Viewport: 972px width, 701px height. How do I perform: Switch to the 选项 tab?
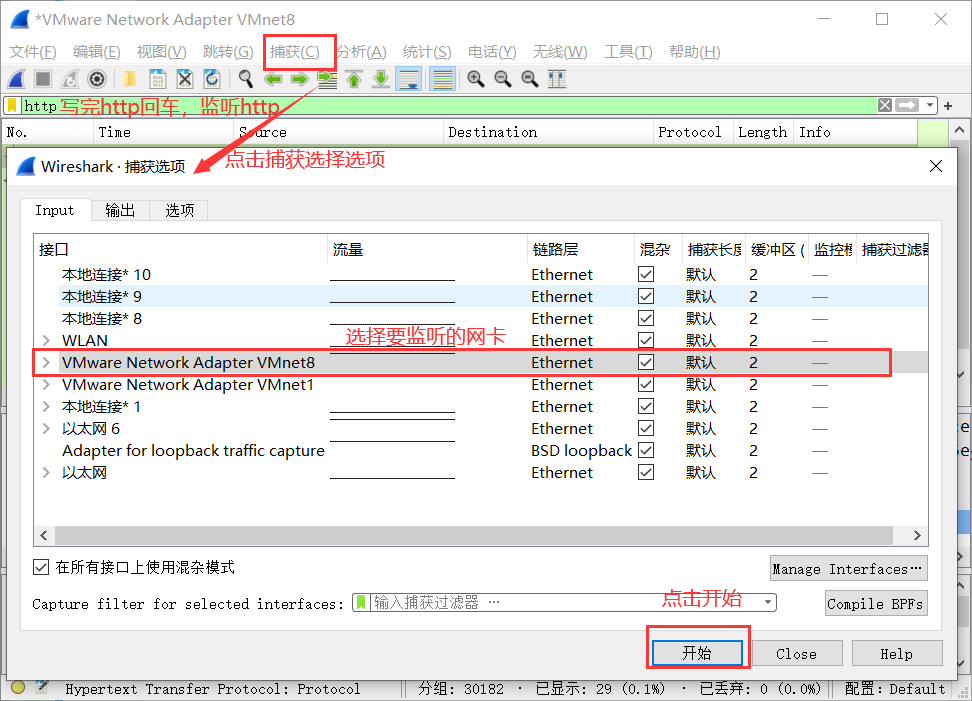click(179, 210)
